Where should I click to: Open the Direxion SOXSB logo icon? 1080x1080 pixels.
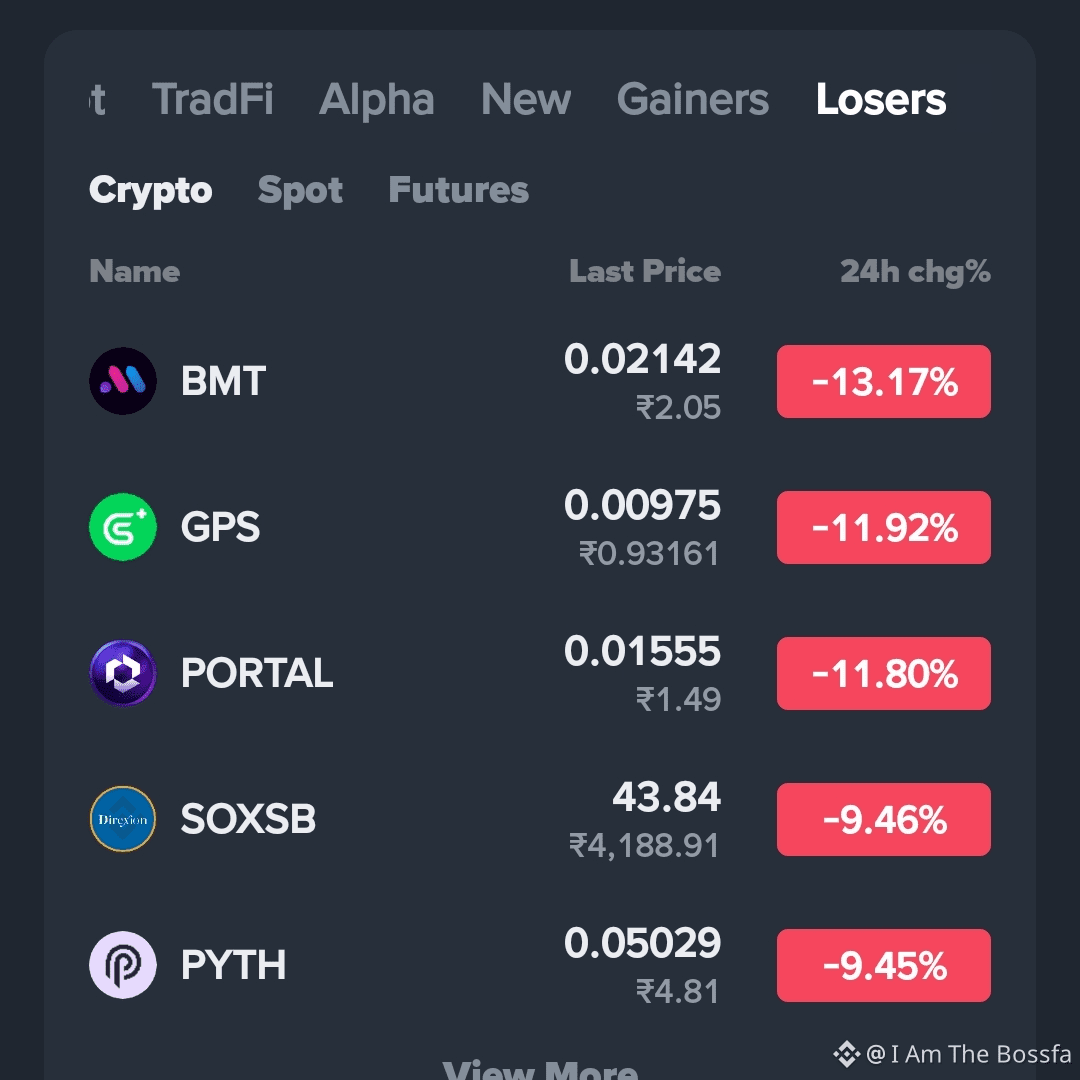[123, 819]
